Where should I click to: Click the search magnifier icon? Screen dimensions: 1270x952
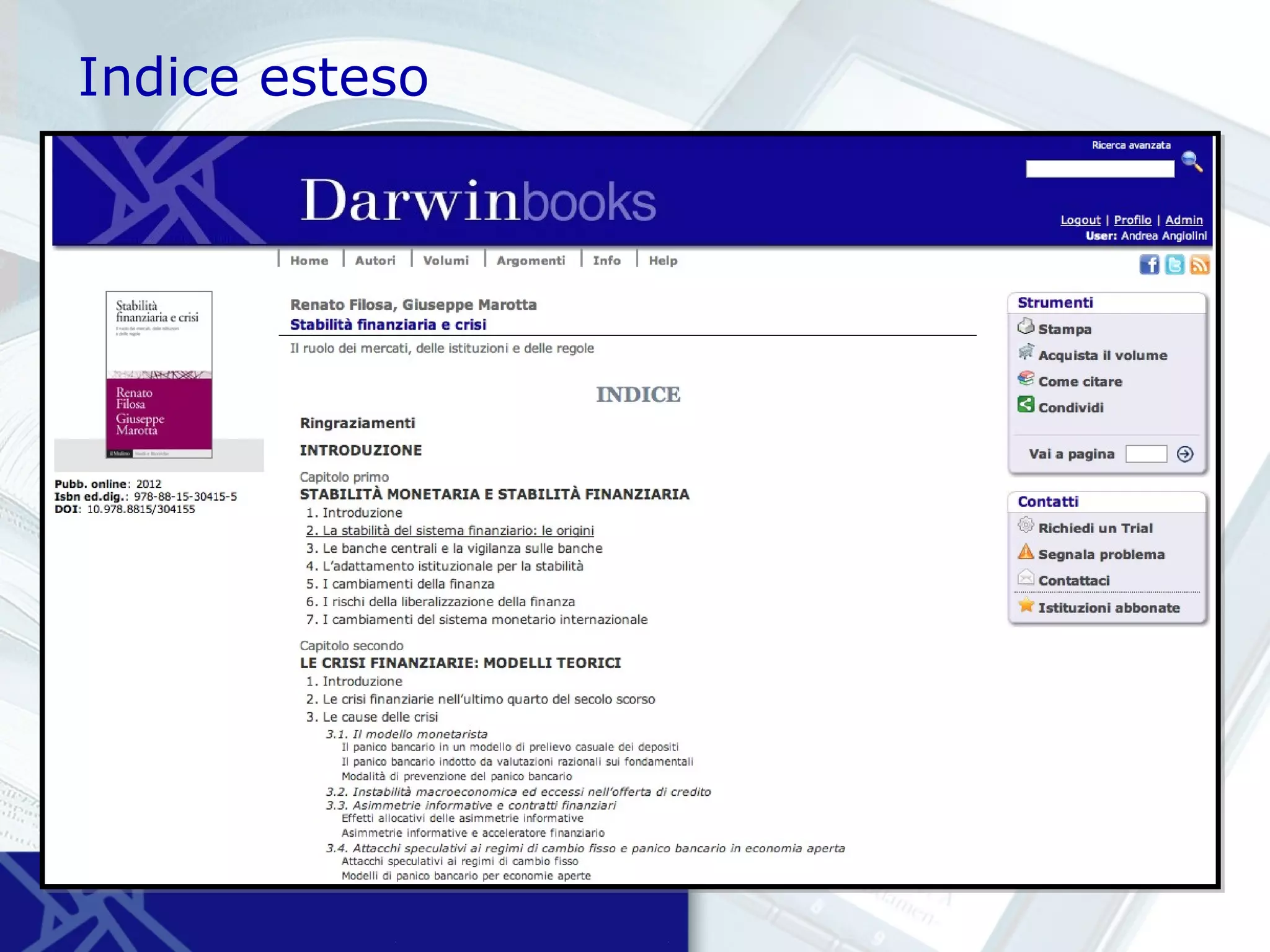pyautogui.click(x=1191, y=161)
